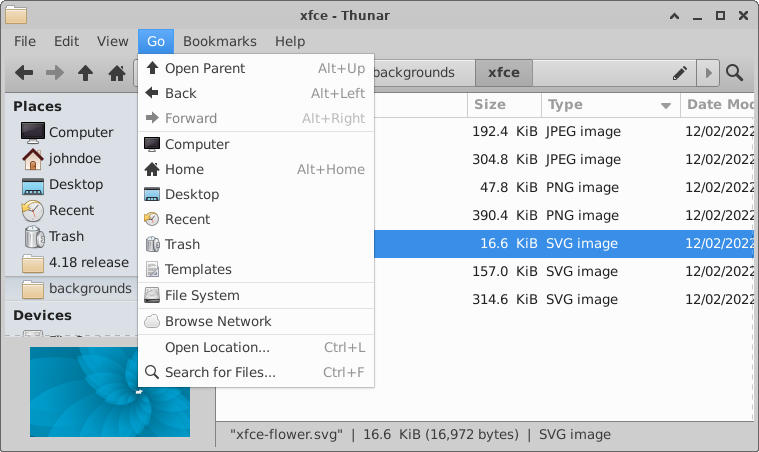
Task: Open the File menu
Action: pos(25,42)
